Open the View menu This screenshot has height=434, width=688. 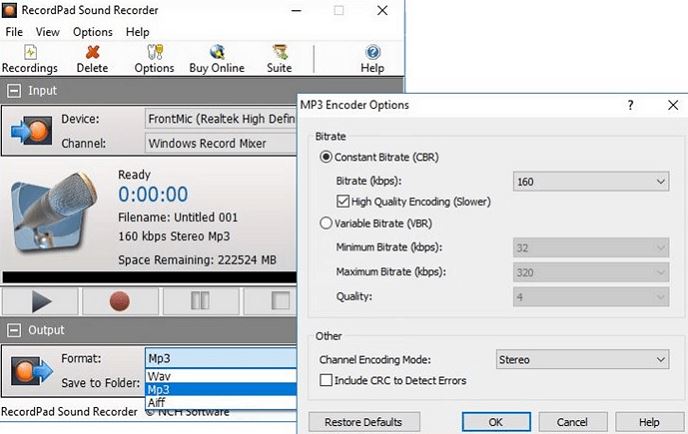pos(47,32)
